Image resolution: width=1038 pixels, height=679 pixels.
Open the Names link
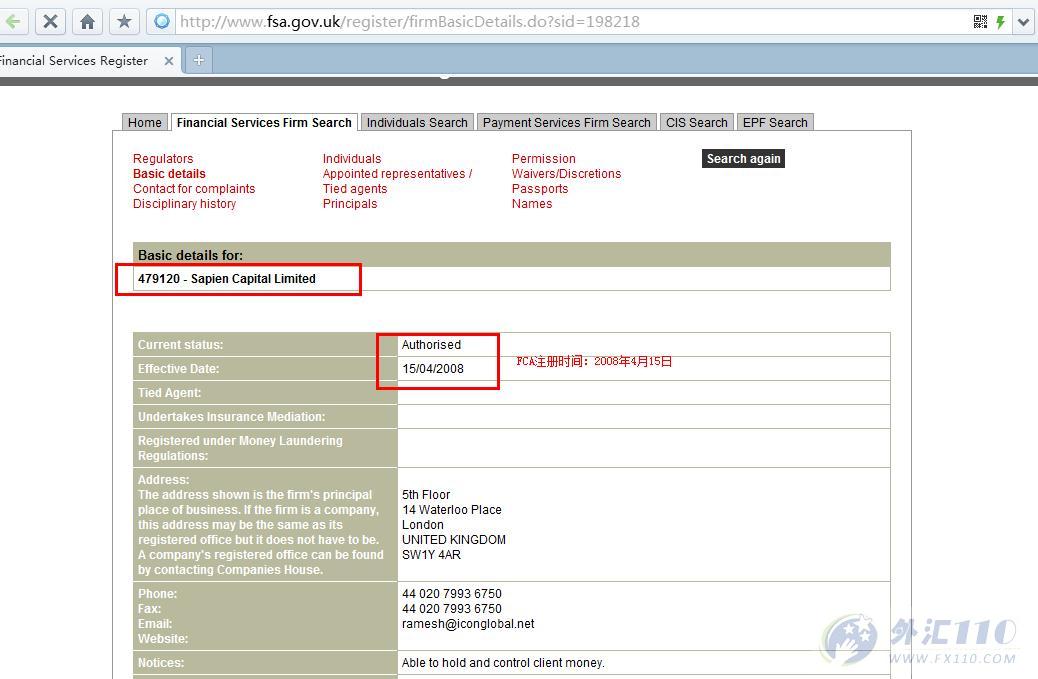coord(532,204)
